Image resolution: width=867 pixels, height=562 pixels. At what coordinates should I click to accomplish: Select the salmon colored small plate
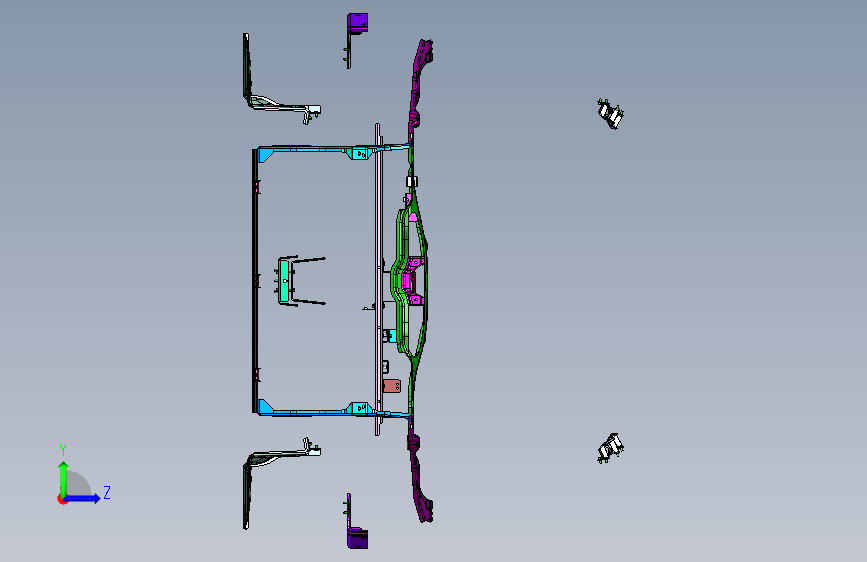pos(392,386)
